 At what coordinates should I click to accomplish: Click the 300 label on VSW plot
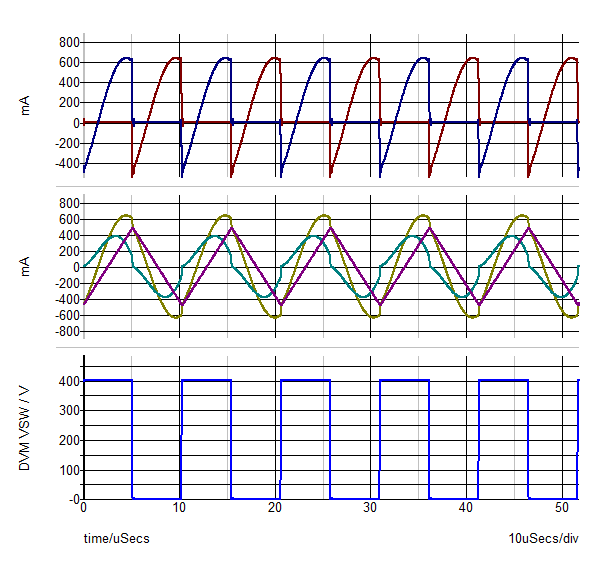coord(69,410)
